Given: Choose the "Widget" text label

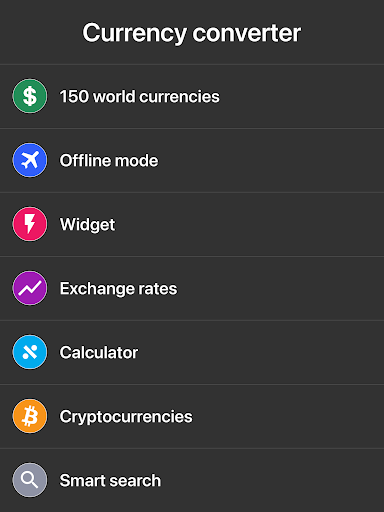Looking at the screenshot, I should pos(88,225).
